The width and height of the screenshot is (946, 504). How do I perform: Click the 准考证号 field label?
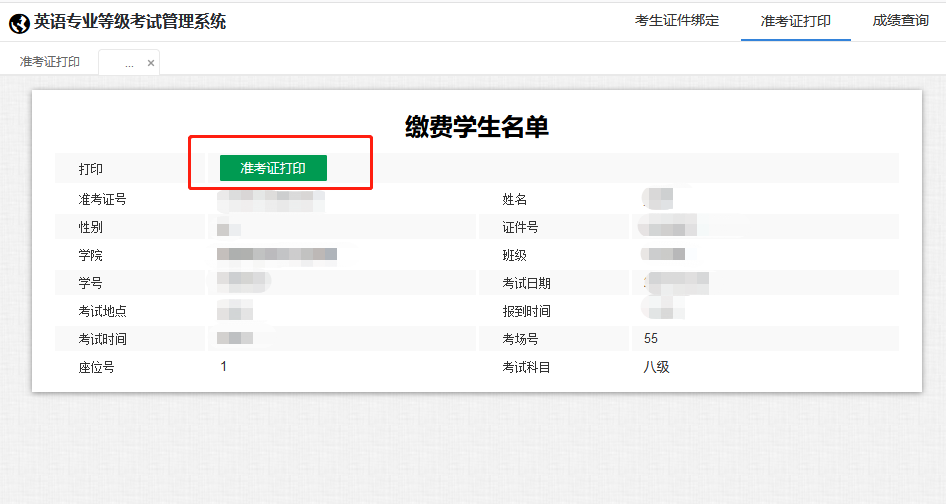[103, 199]
